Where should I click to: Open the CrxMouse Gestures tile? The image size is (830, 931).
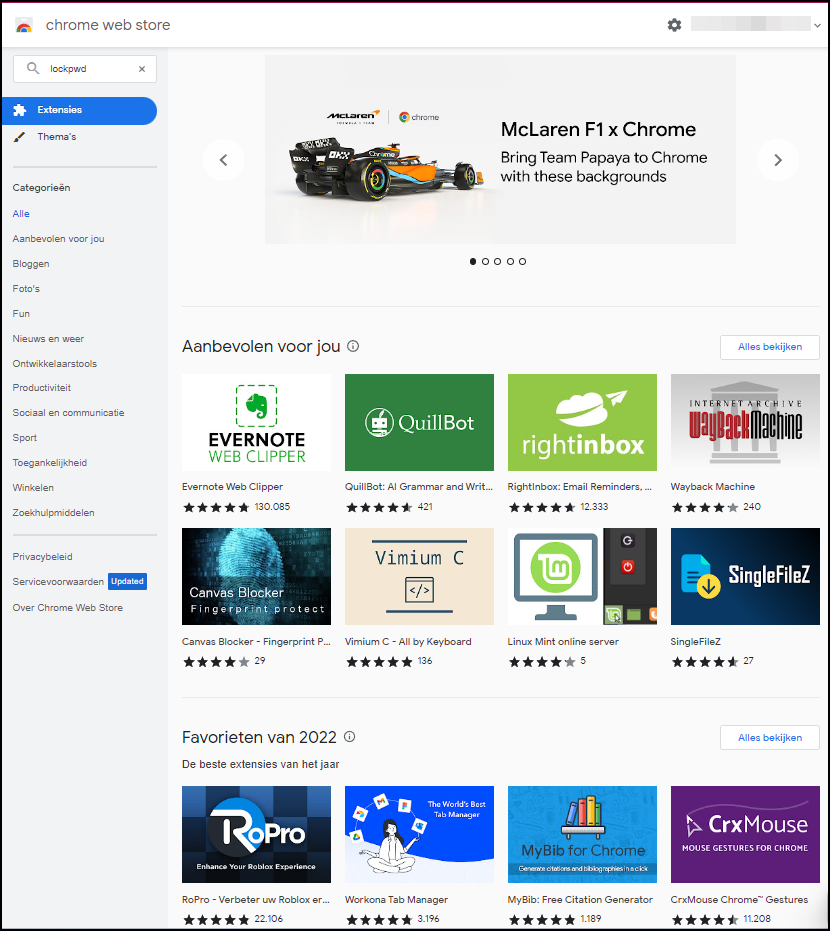pos(745,834)
